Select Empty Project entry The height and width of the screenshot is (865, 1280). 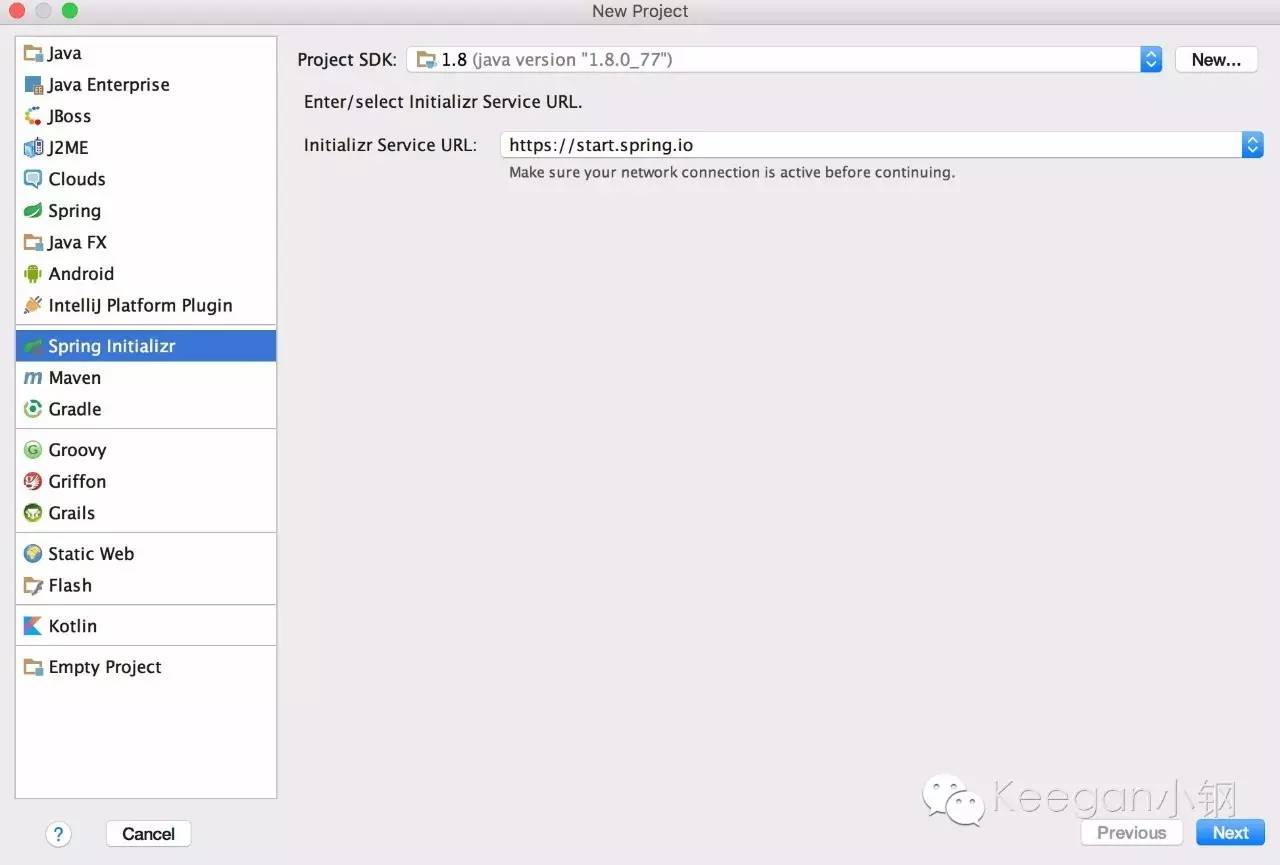pos(105,667)
